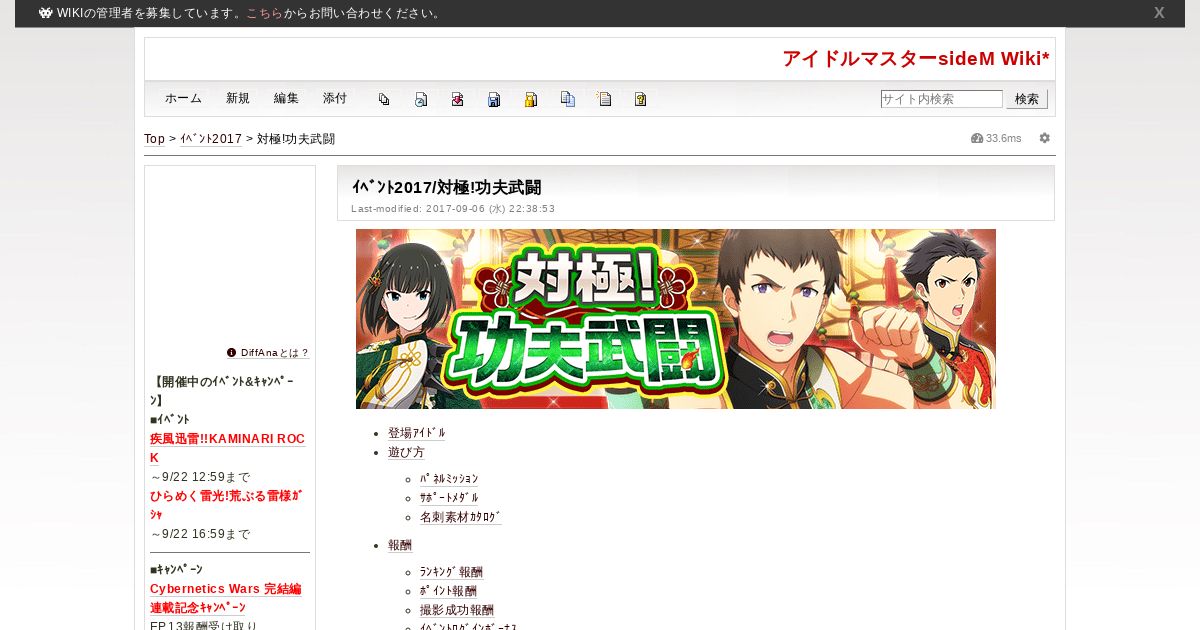Jump to the ﾎﾟｲﾝﾄ報酬 section
This screenshot has width=1200, height=630.
(448, 591)
